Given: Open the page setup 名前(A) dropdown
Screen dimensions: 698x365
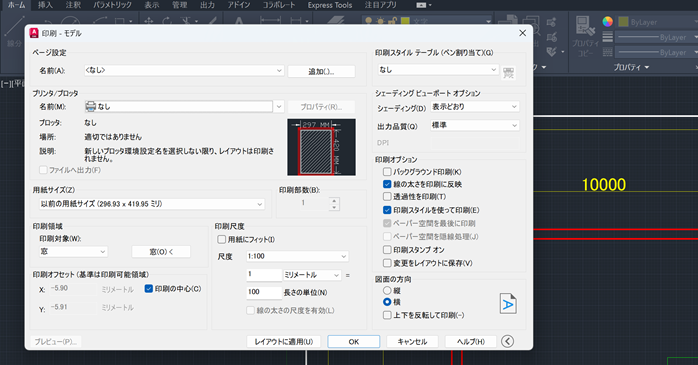Looking at the screenshot, I should (x=184, y=70).
